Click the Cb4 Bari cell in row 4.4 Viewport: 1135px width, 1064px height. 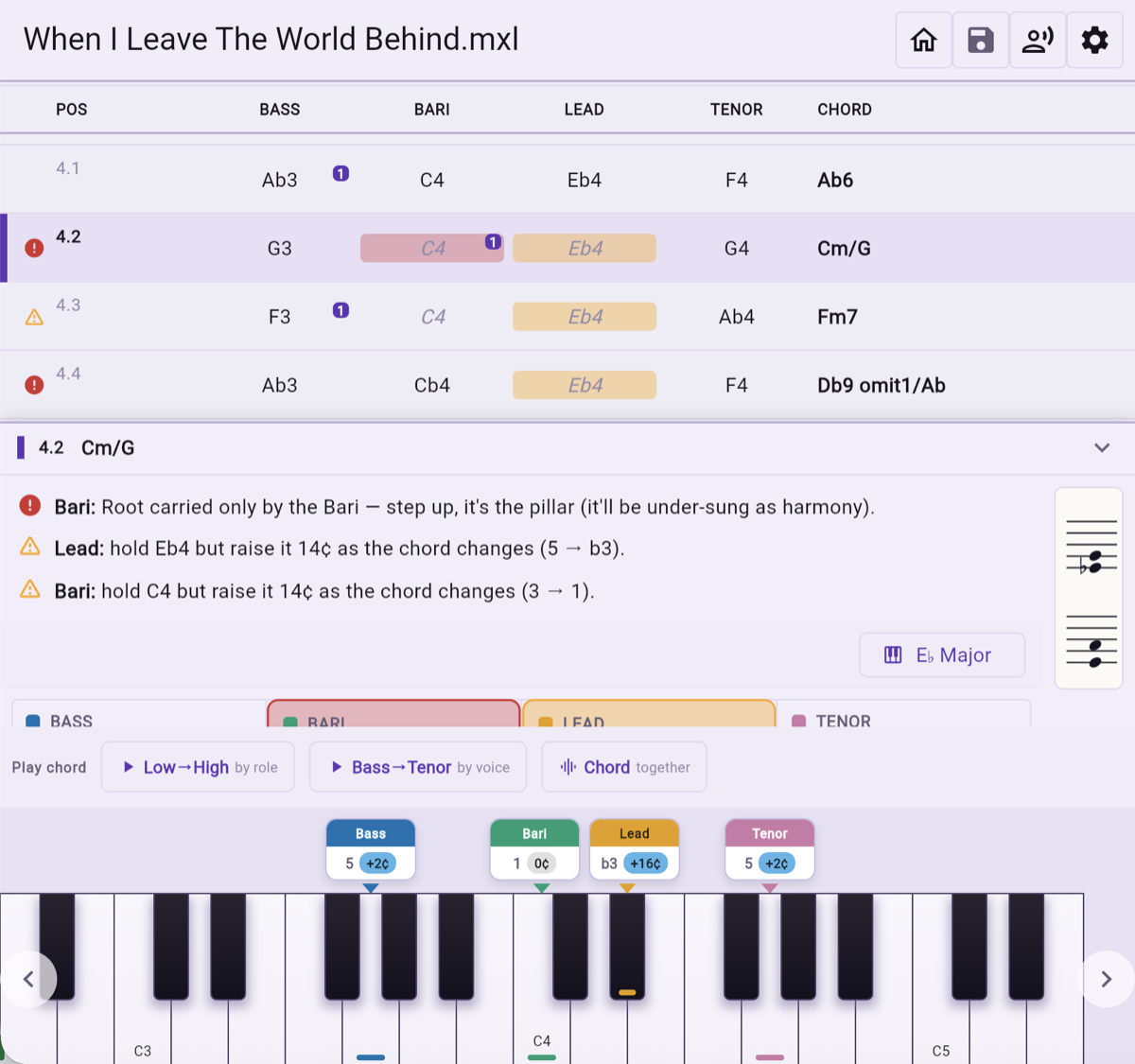click(x=432, y=385)
